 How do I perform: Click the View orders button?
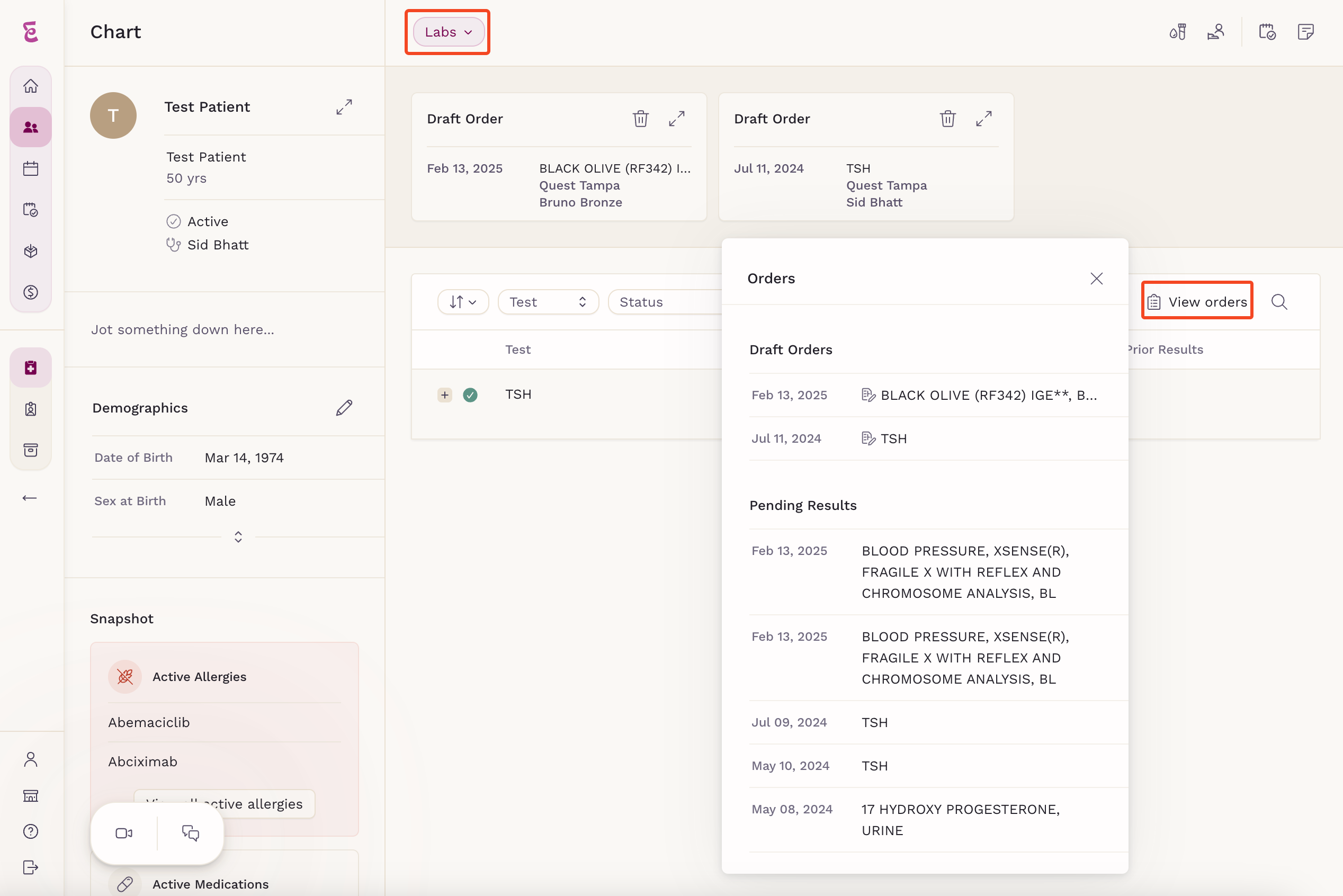1197,302
